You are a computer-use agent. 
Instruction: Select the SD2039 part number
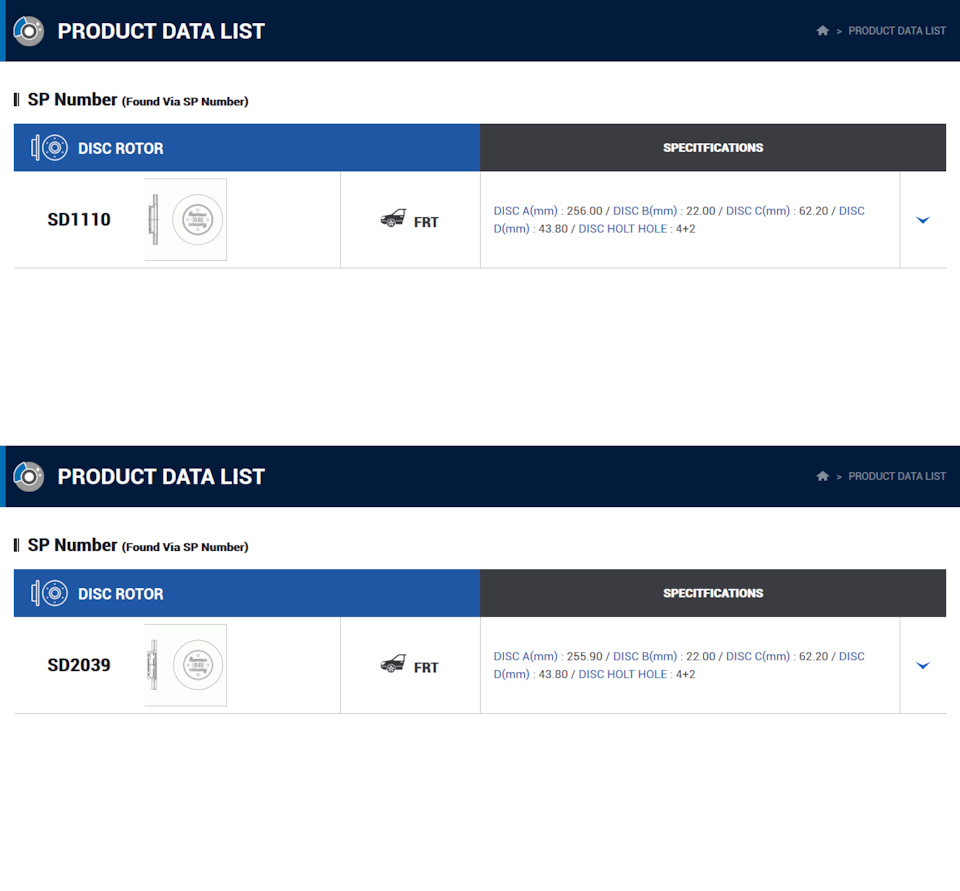[79, 665]
